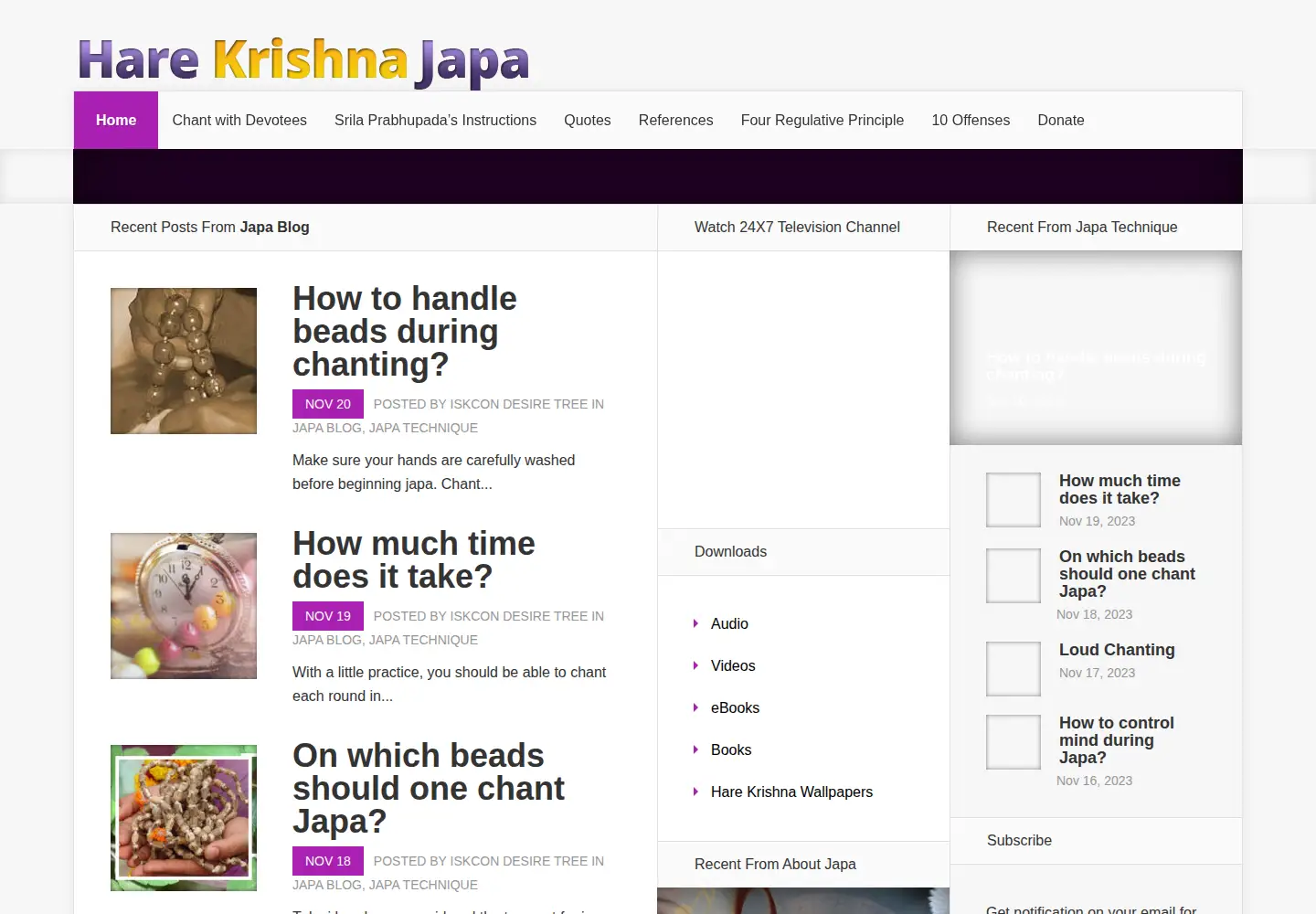This screenshot has width=1316, height=914.
Task: Open the Audio downloads link
Action: [729, 623]
